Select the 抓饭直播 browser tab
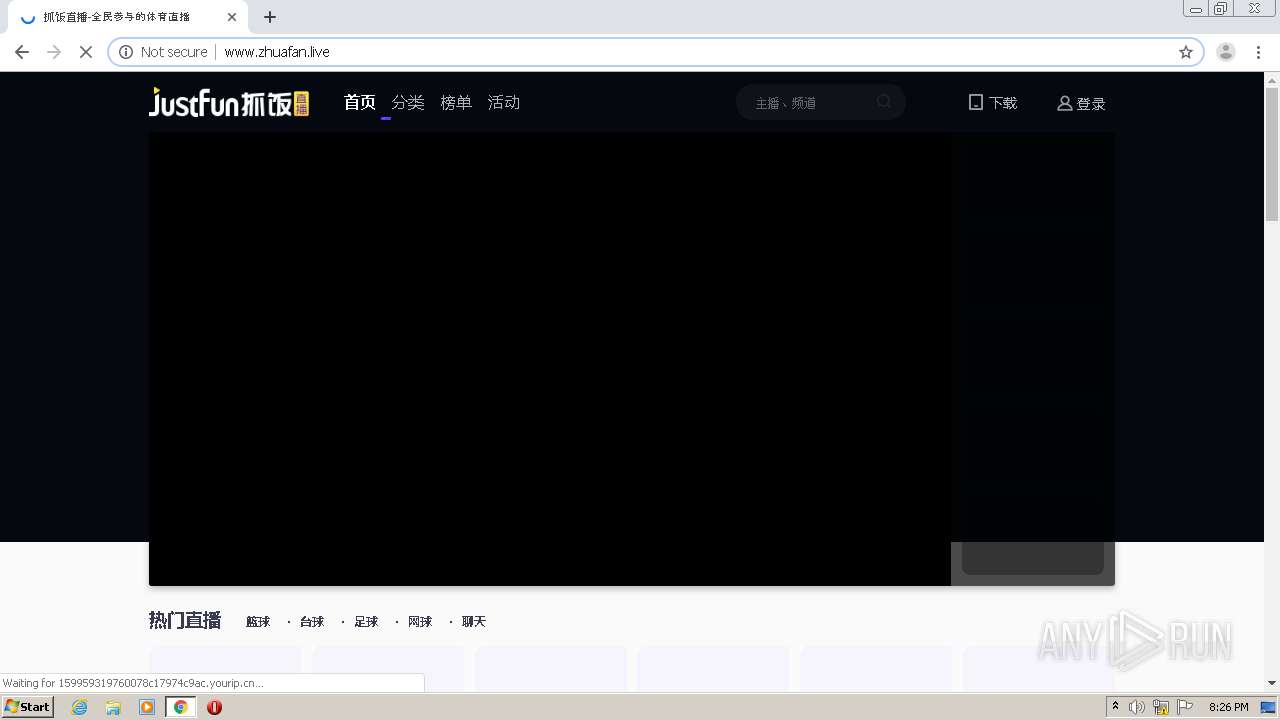Image resolution: width=1280 pixels, height=720 pixels. [x=128, y=17]
